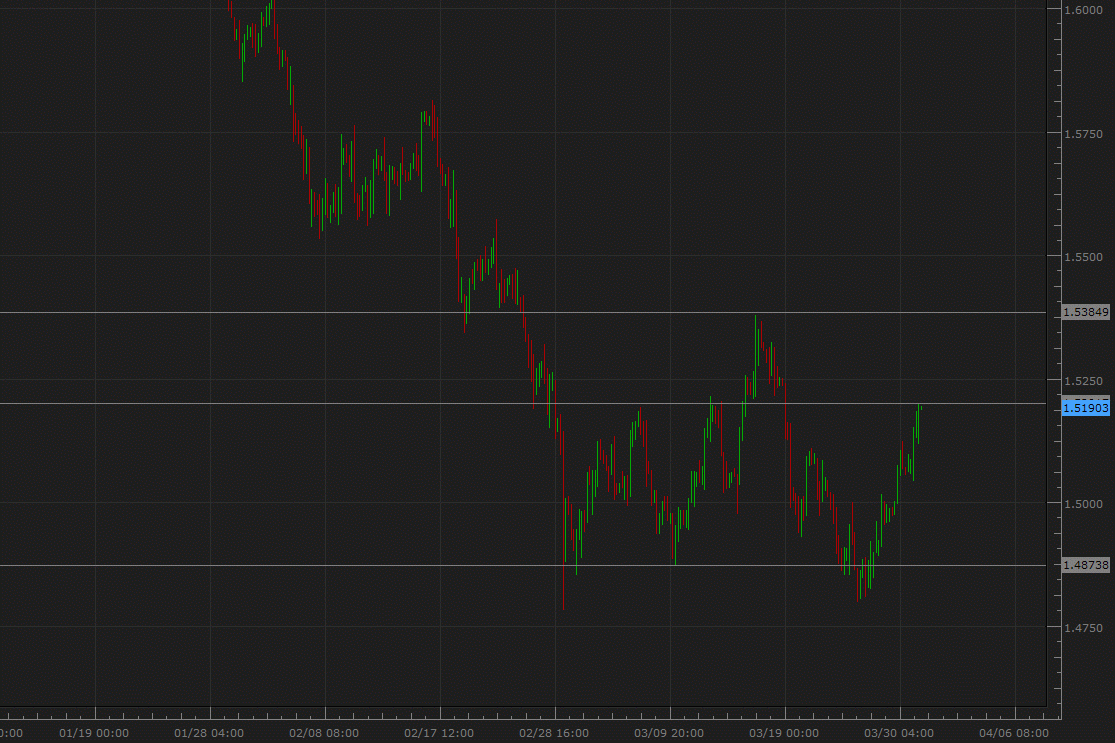The image size is (1115, 743).
Task: Click the 1.48738 price level tag
Action: coord(1087,564)
